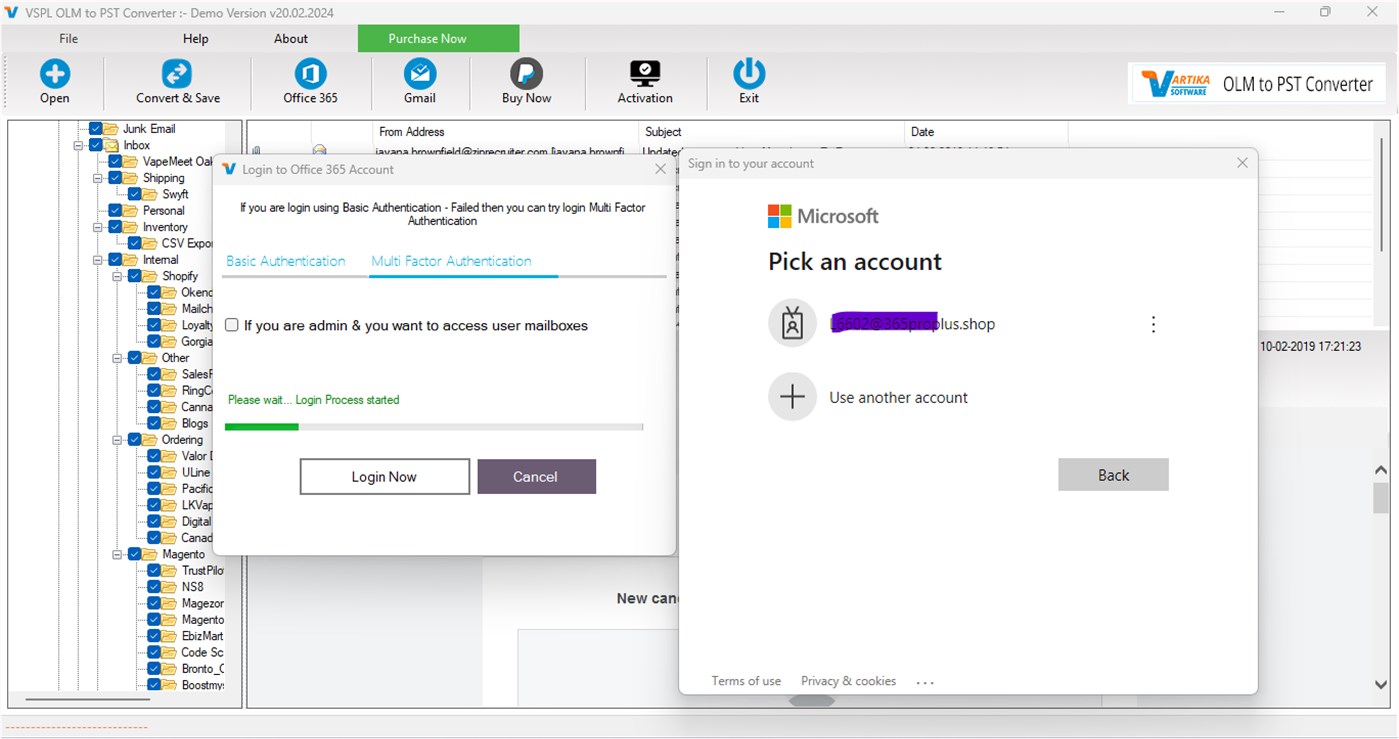Click the green login progress bar
This screenshot has width=1399, height=739.
click(x=262, y=426)
